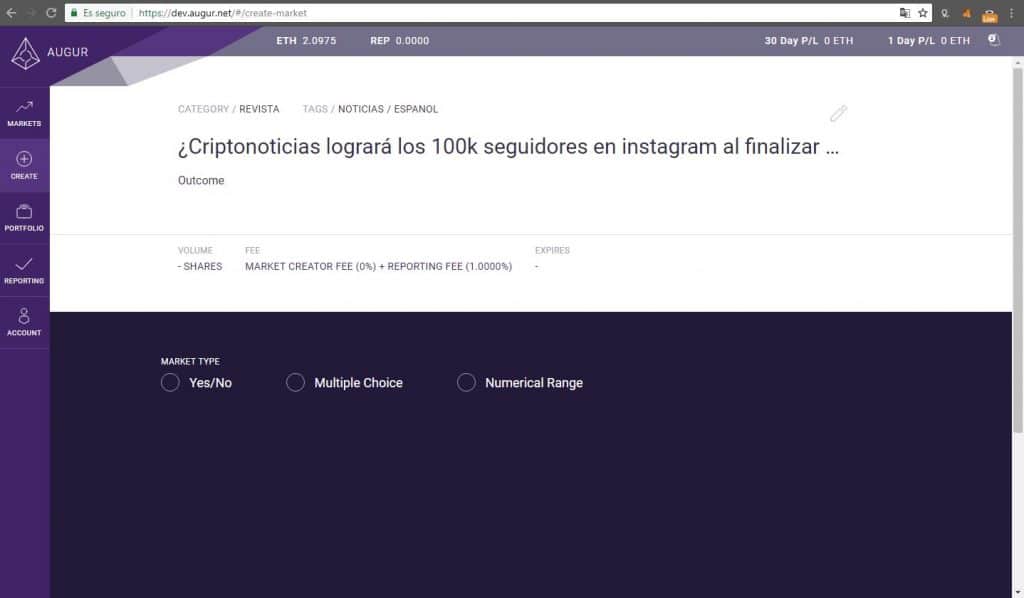The width and height of the screenshot is (1024, 598).
Task: Open the Chrome three-dot menu
Action: pyautogui.click(x=1012, y=13)
